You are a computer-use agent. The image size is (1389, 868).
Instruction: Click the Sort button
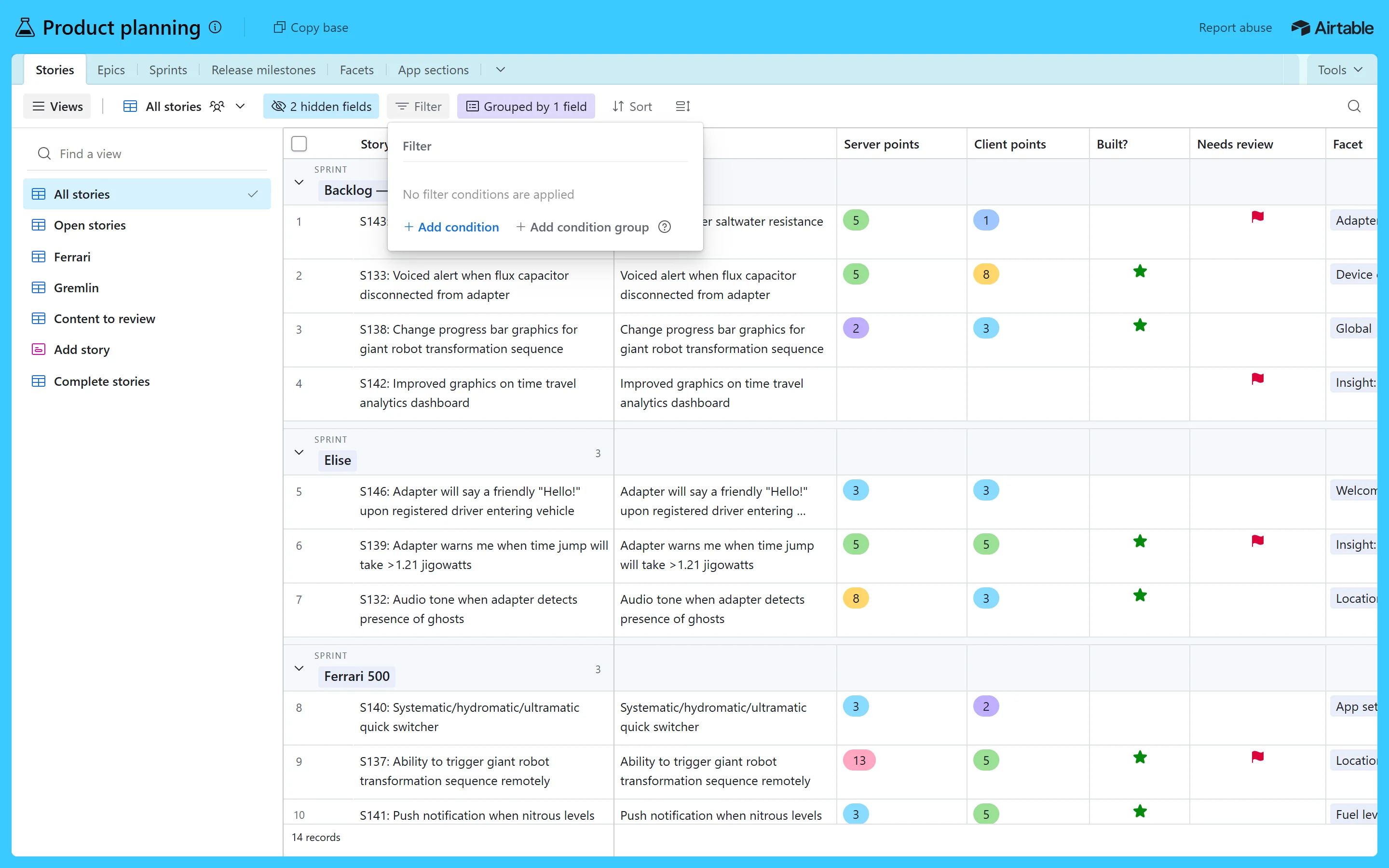click(x=632, y=106)
